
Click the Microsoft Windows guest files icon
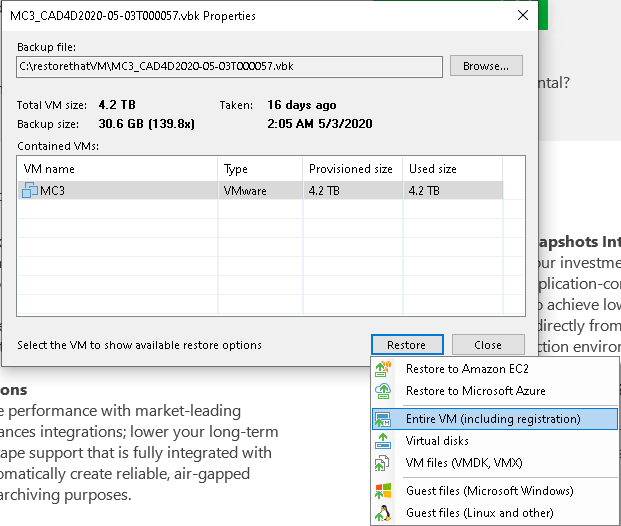[x=383, y=491]
